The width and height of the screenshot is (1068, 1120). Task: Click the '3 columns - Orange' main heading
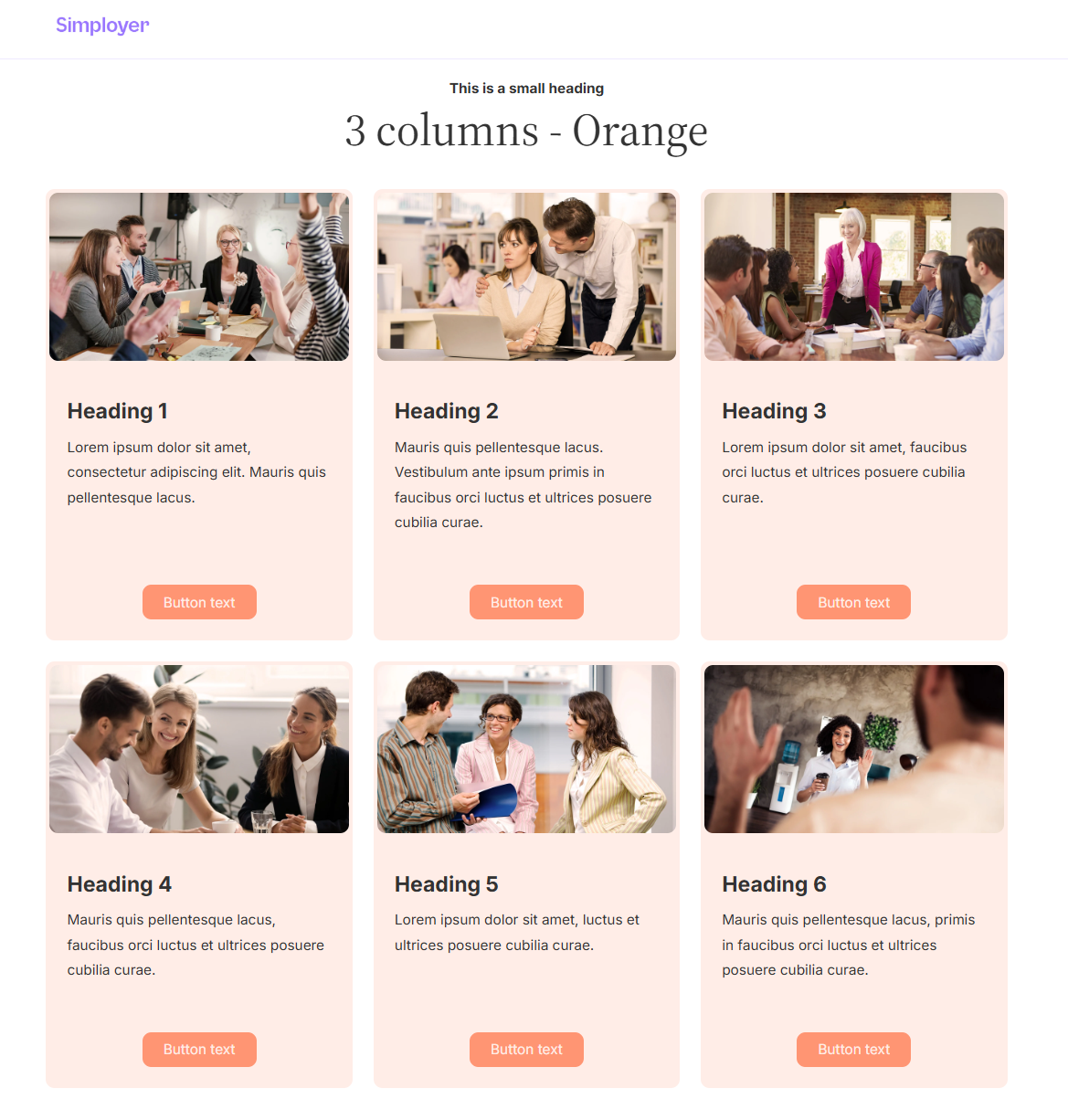(x=526, y=131)
